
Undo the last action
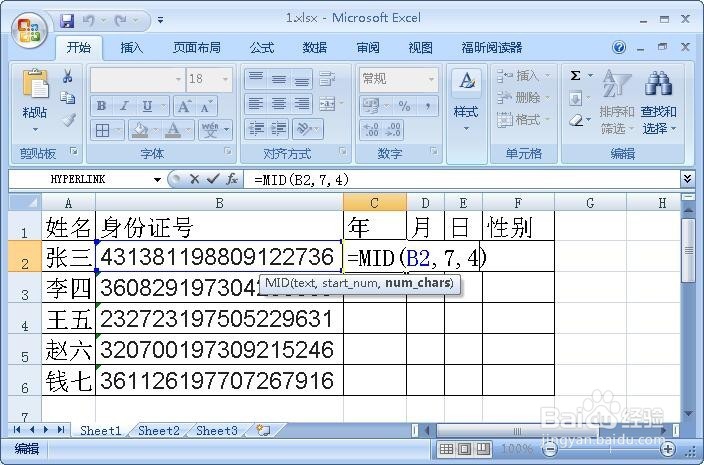click(x=88, y=21)
